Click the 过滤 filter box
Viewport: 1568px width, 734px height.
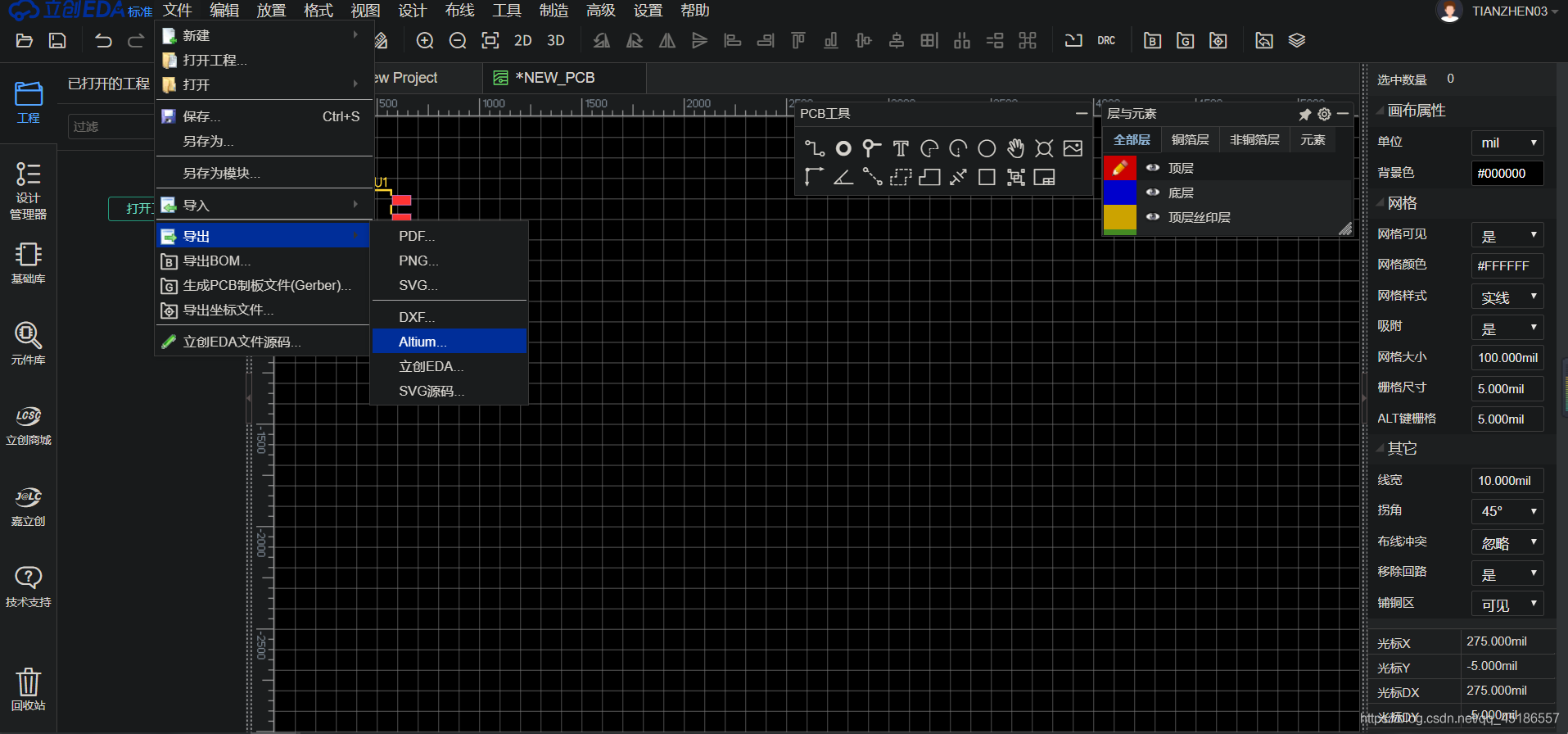tap(111, 127)
